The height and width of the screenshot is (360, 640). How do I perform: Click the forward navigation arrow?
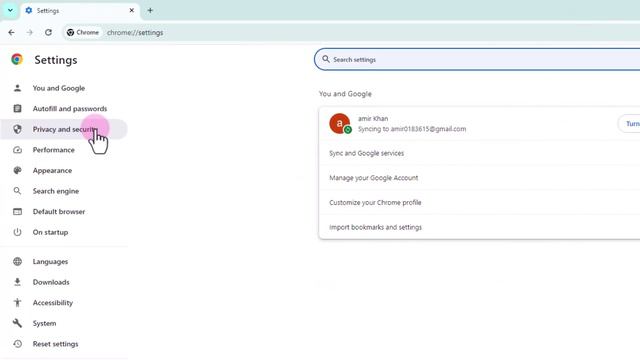click(x=30, y=32)
